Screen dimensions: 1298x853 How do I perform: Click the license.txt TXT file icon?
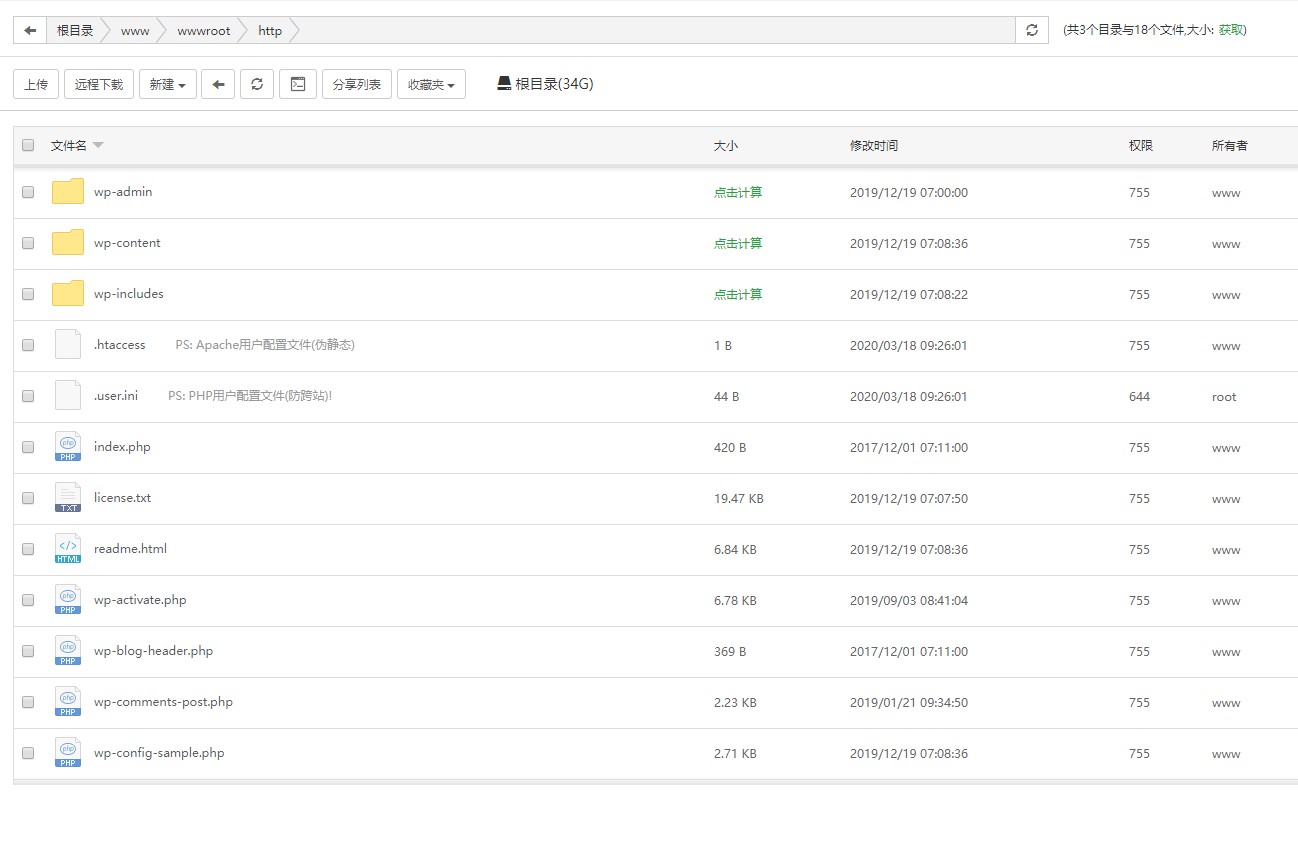click(68, 498)
